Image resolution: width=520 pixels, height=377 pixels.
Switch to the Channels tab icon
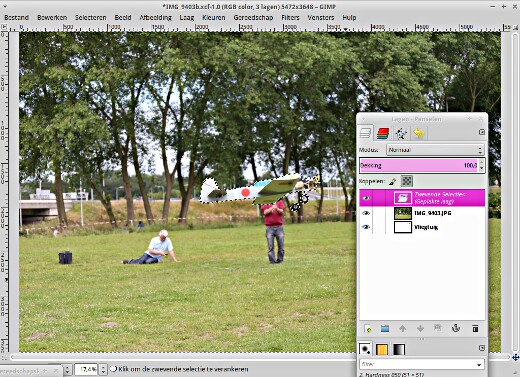click(x=383, y=133)
